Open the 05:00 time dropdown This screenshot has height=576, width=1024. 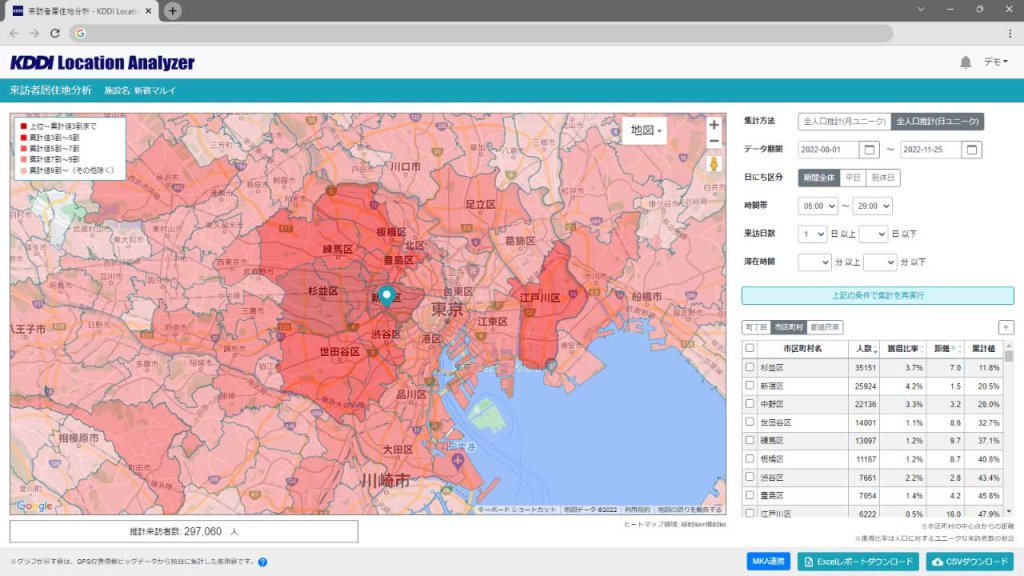pyautogui.click(x=818, y=207)
